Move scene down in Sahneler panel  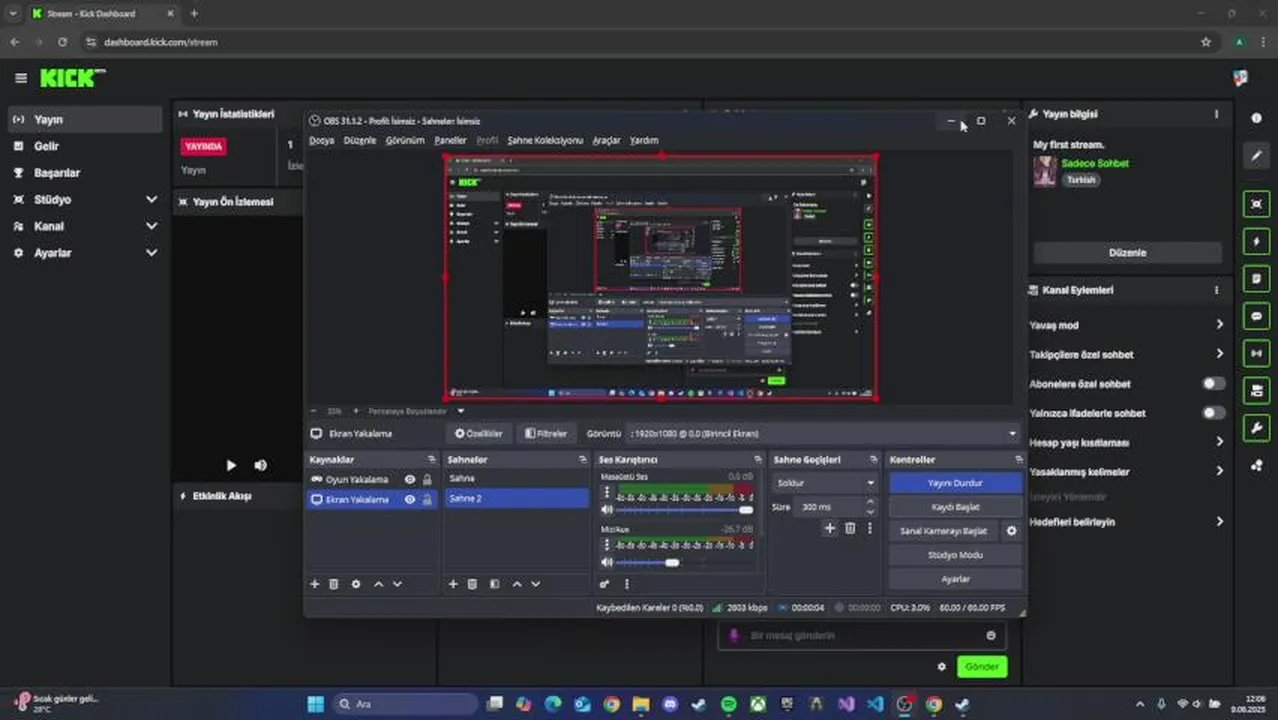(x=535, y=584)
